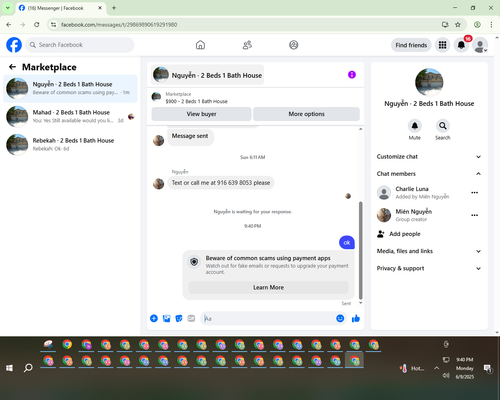Open the Chrome three-dot menu

click(491, 24)
